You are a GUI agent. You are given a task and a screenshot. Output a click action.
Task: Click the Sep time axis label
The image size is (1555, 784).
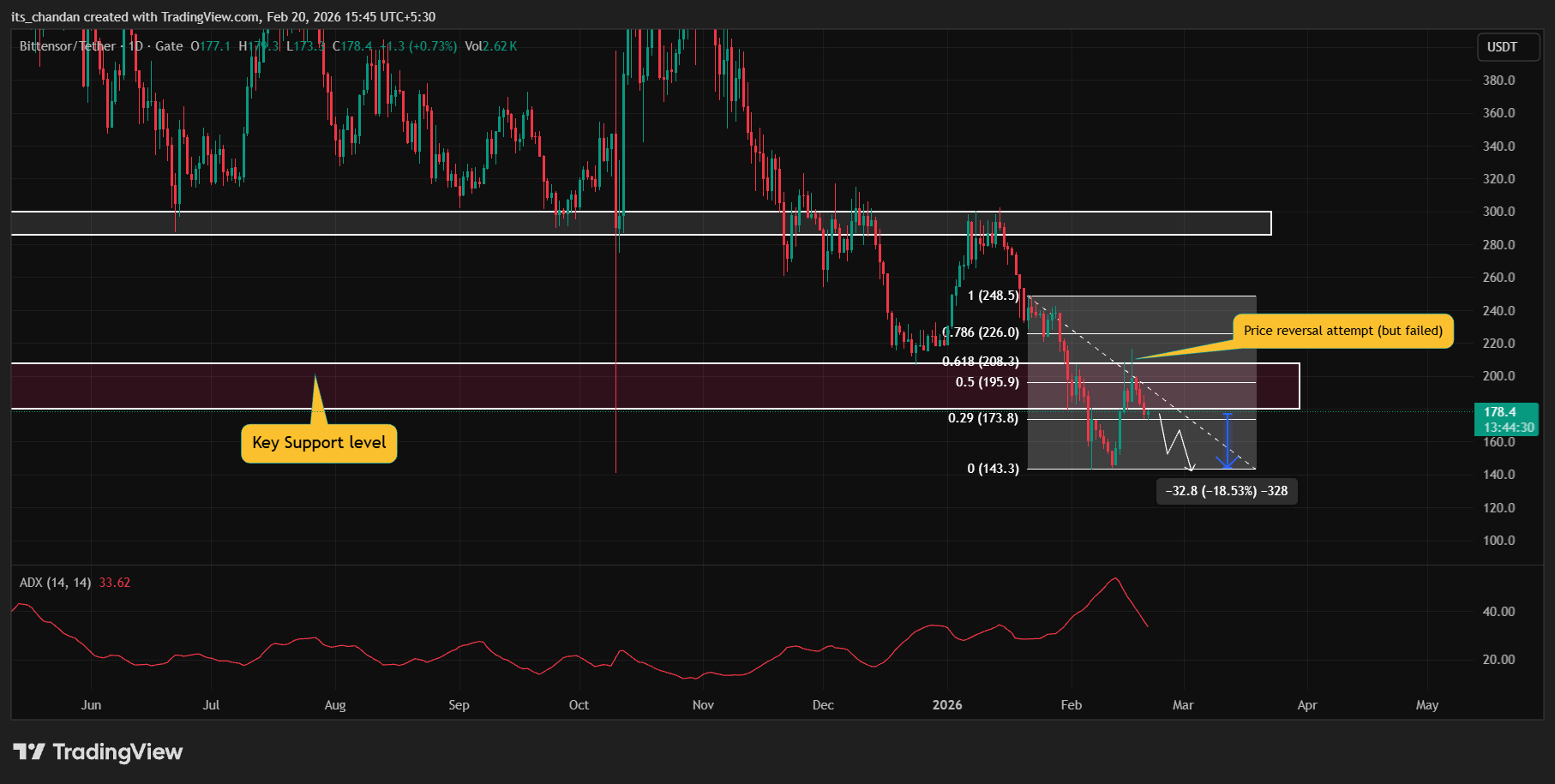tap(459, 705)
